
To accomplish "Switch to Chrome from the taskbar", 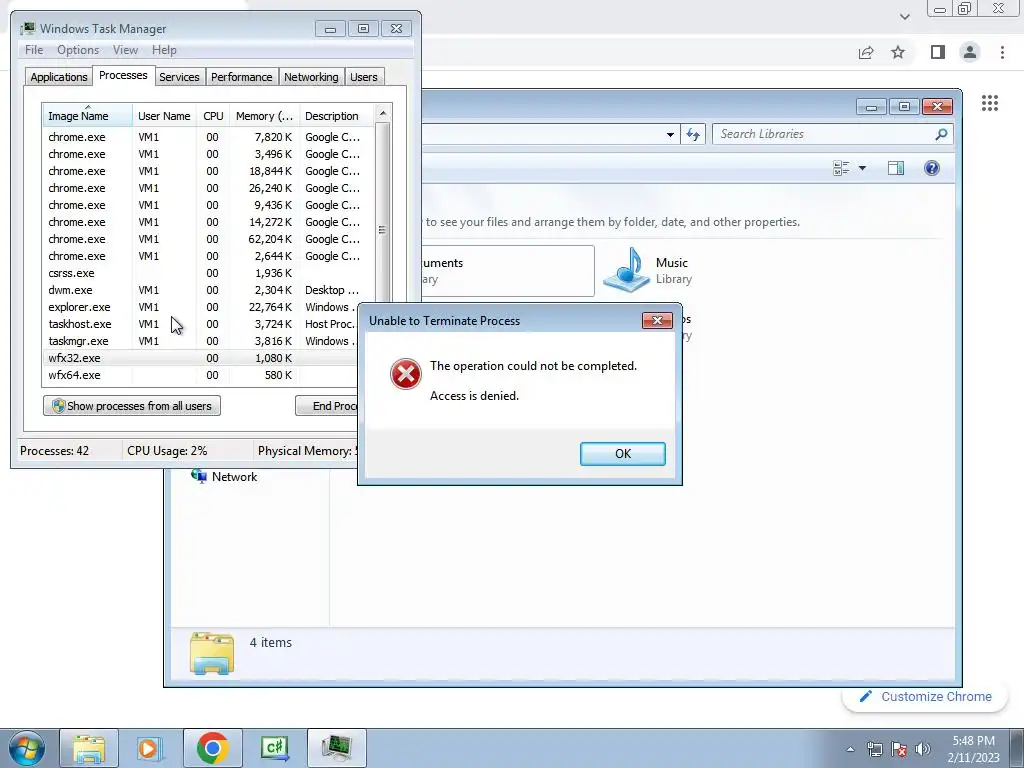I will point(212,748).
